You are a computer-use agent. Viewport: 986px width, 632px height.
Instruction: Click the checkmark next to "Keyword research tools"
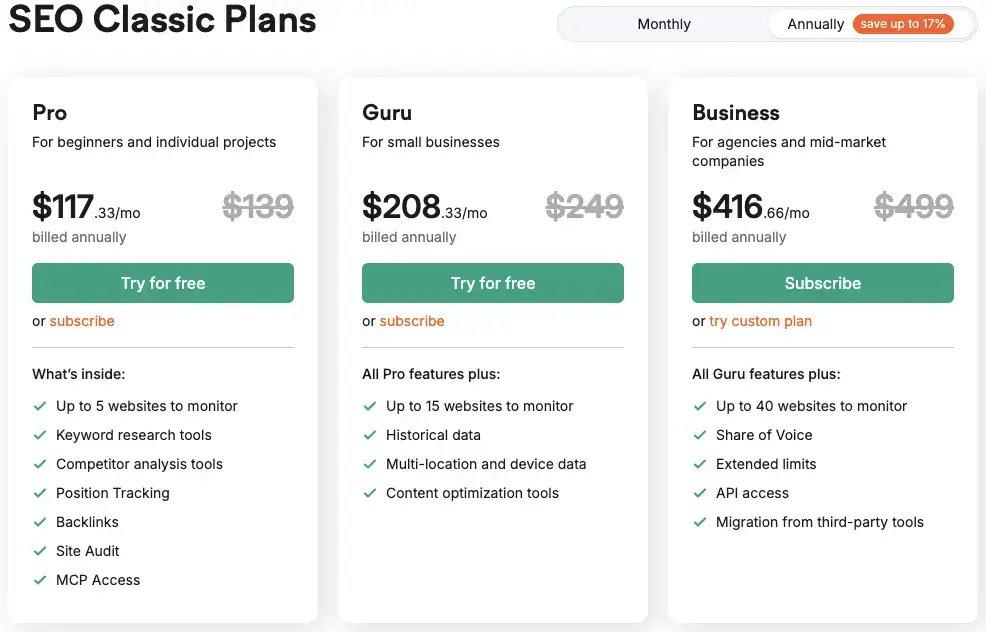point(40,435)
